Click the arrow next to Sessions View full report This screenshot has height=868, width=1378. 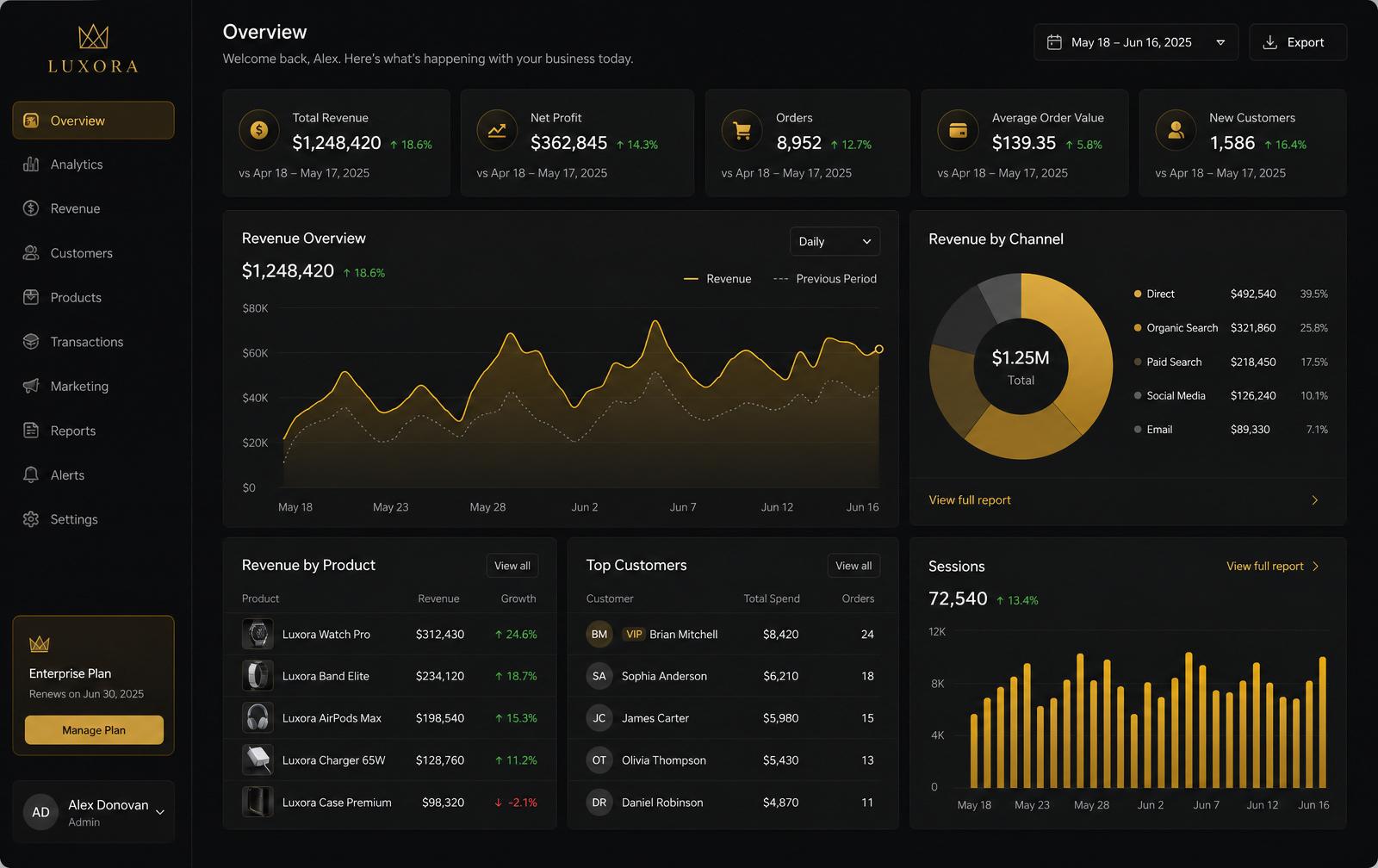click(x=1315, y=567)
